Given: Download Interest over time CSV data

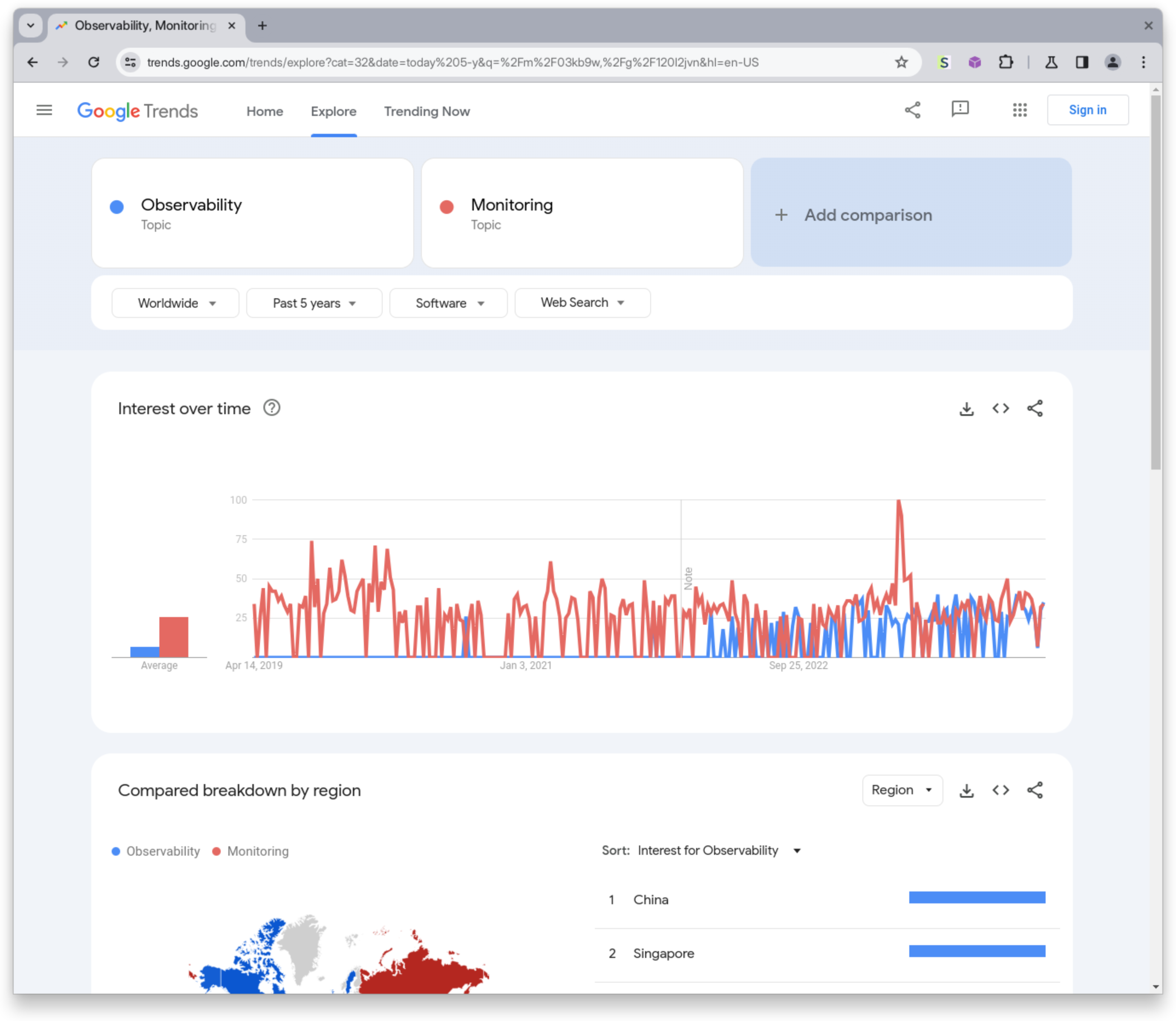Looking at the screenshot, I should point(966,409).
